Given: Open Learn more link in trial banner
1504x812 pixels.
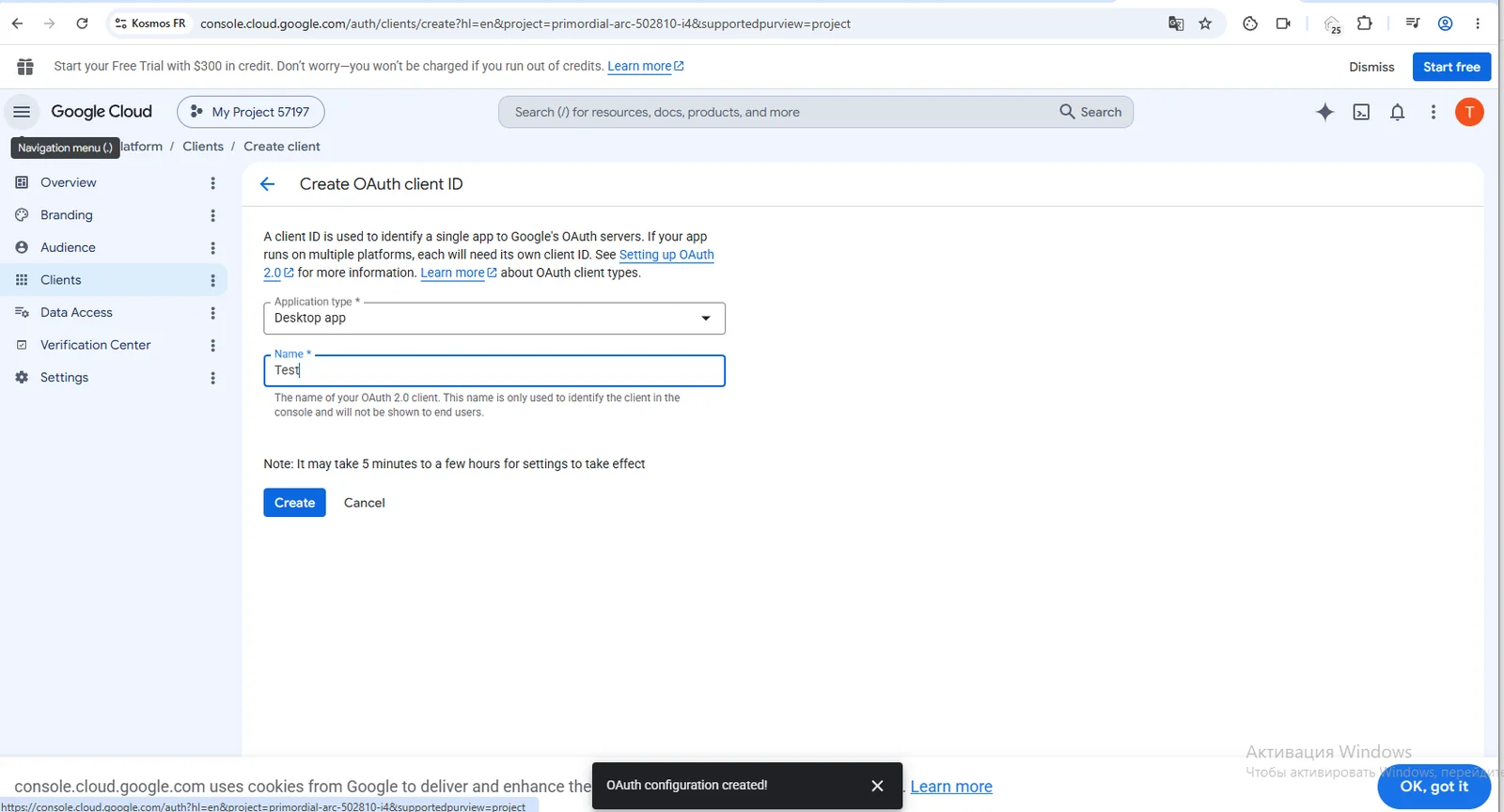Looking at the screenshot, I should pos(646,66).
